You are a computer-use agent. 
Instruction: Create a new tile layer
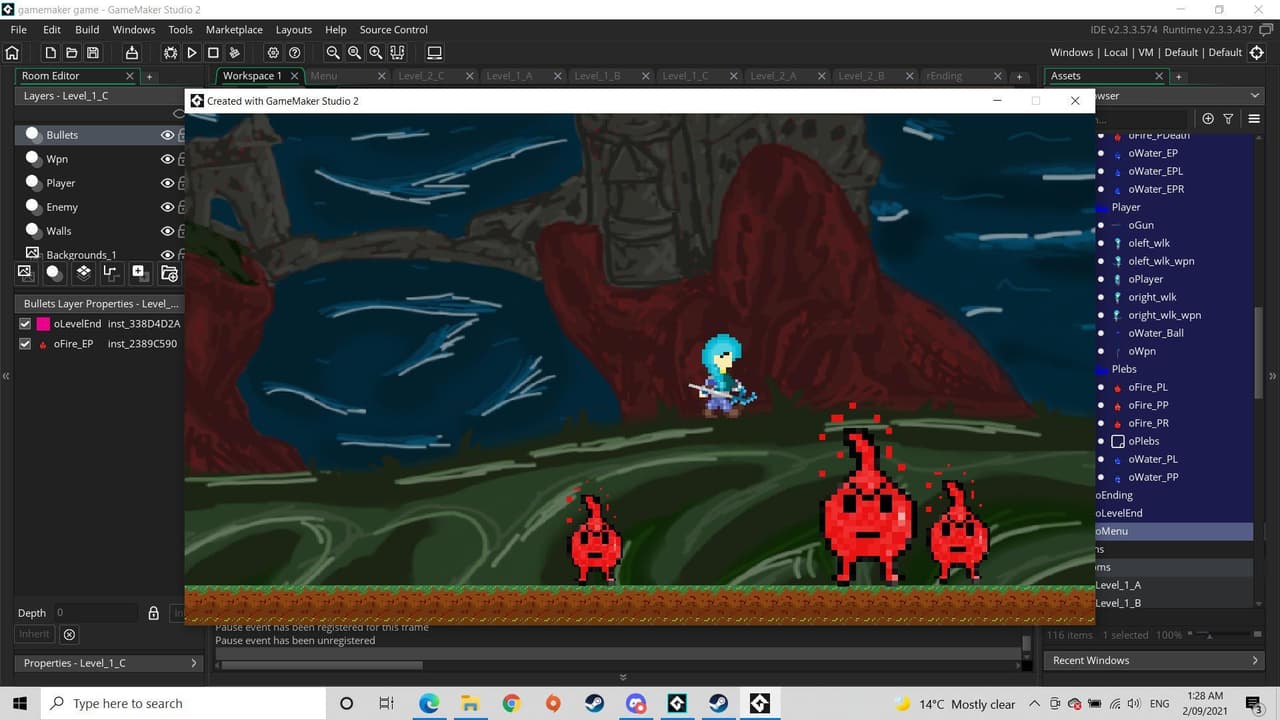click(x=83, y=272)
